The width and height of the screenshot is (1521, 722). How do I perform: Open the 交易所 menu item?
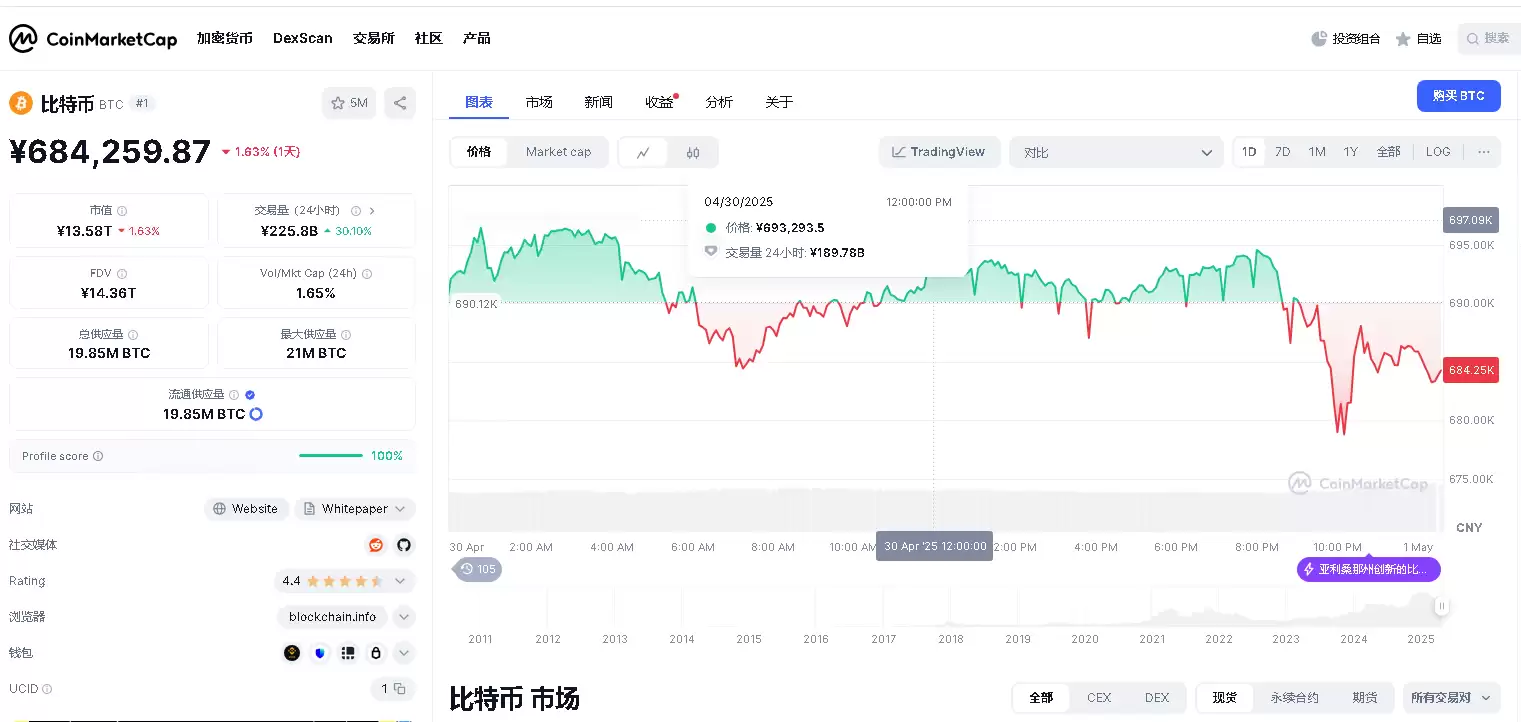click(x=373, y=38)
